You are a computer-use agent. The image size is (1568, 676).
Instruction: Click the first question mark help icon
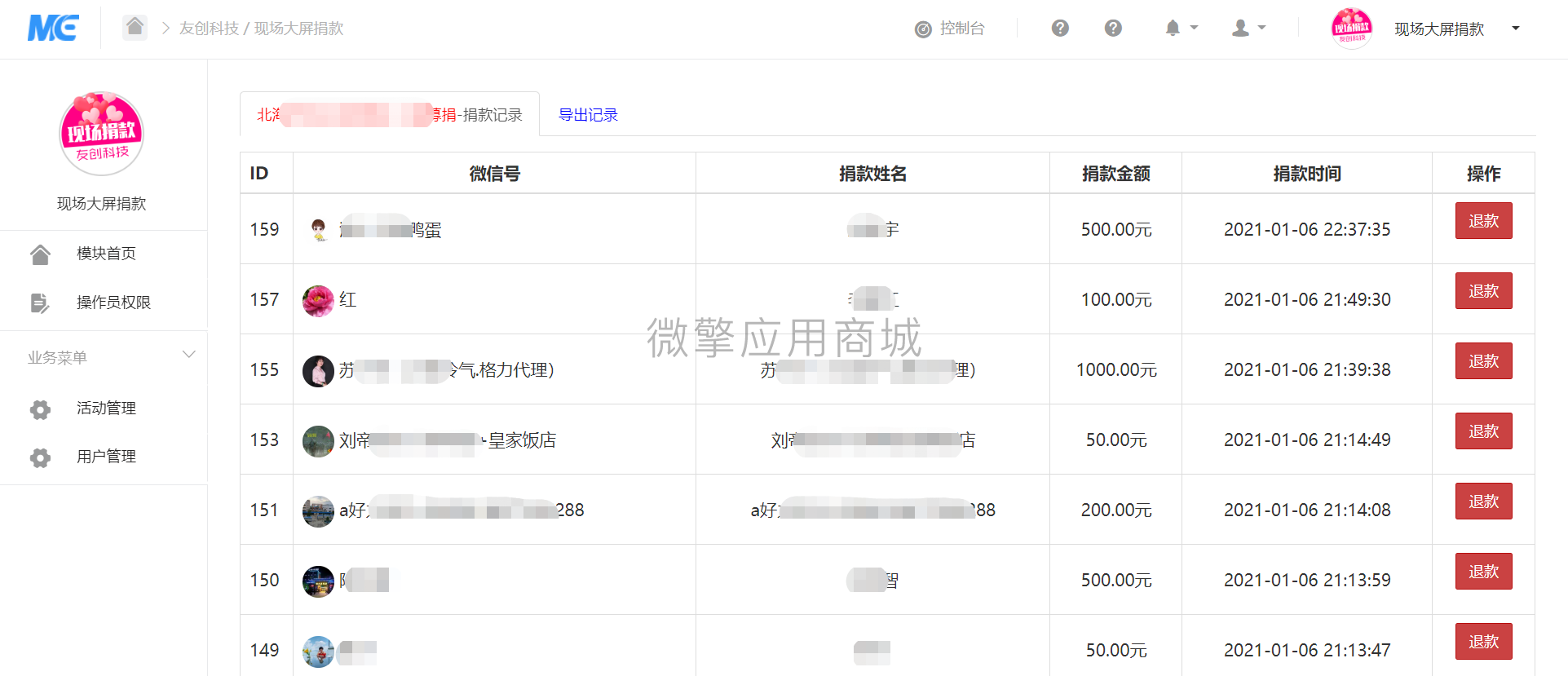[x=1060, y=29]
